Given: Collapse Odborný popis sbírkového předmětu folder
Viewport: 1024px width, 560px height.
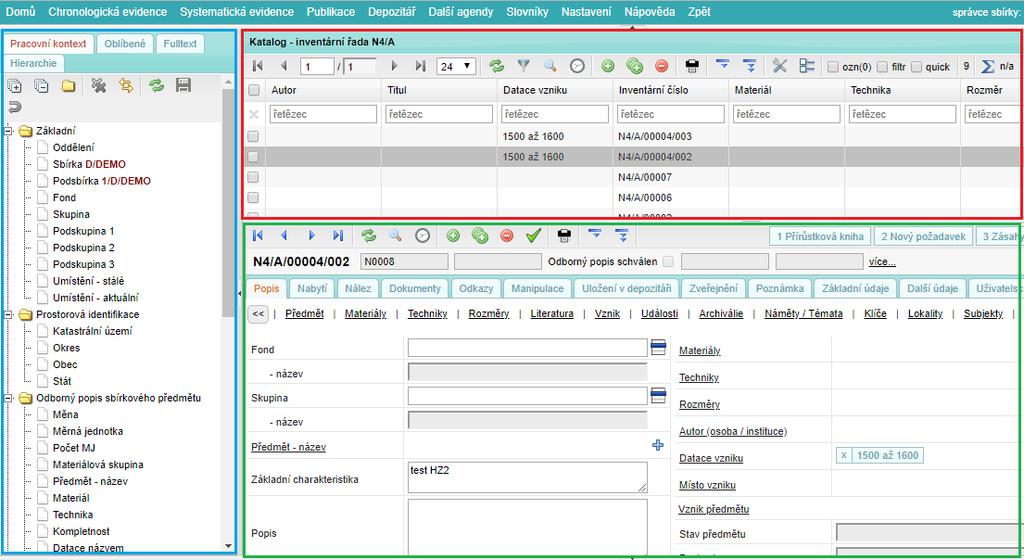Looking at the screenshot, I should coord(8,397).
